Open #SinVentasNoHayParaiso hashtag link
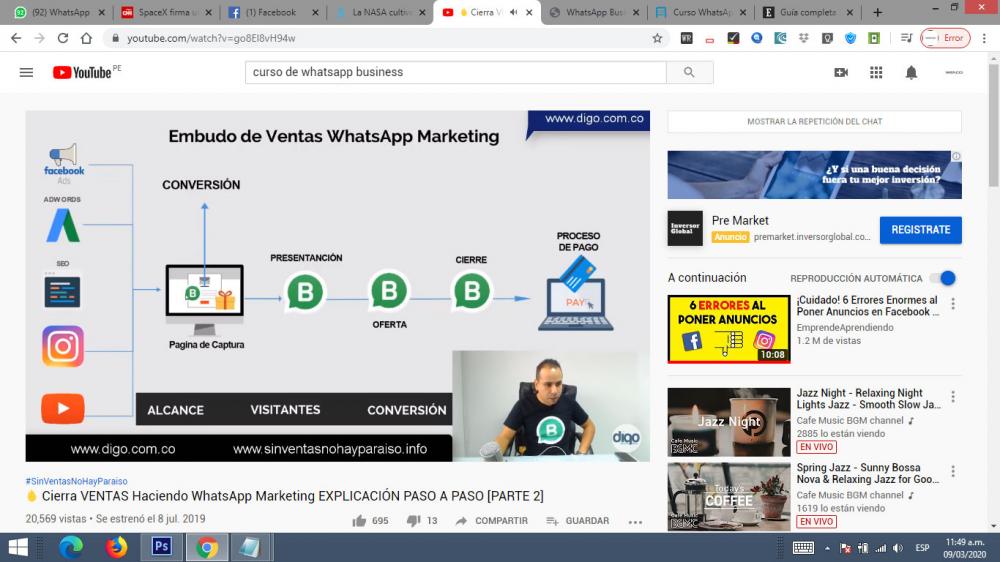 (x=77, y=481)
